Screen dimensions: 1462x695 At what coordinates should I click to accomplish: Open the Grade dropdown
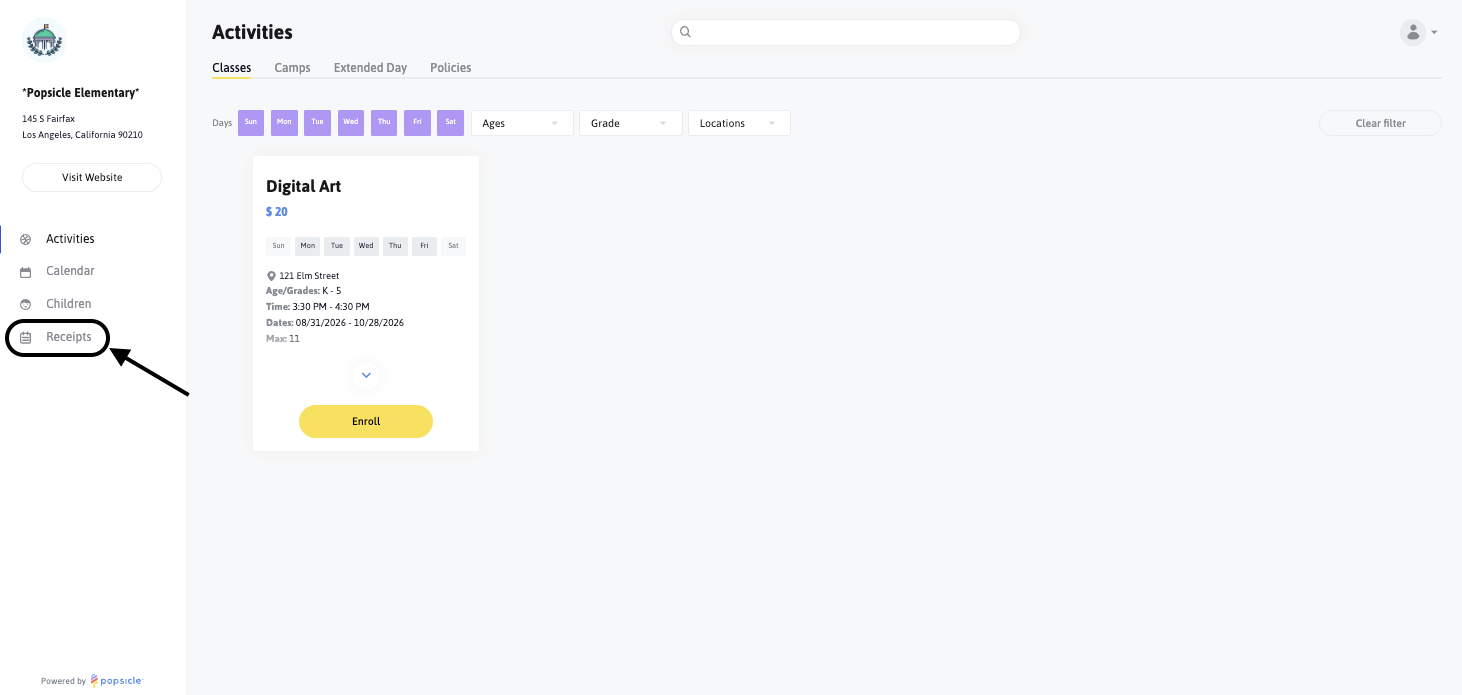631,123
